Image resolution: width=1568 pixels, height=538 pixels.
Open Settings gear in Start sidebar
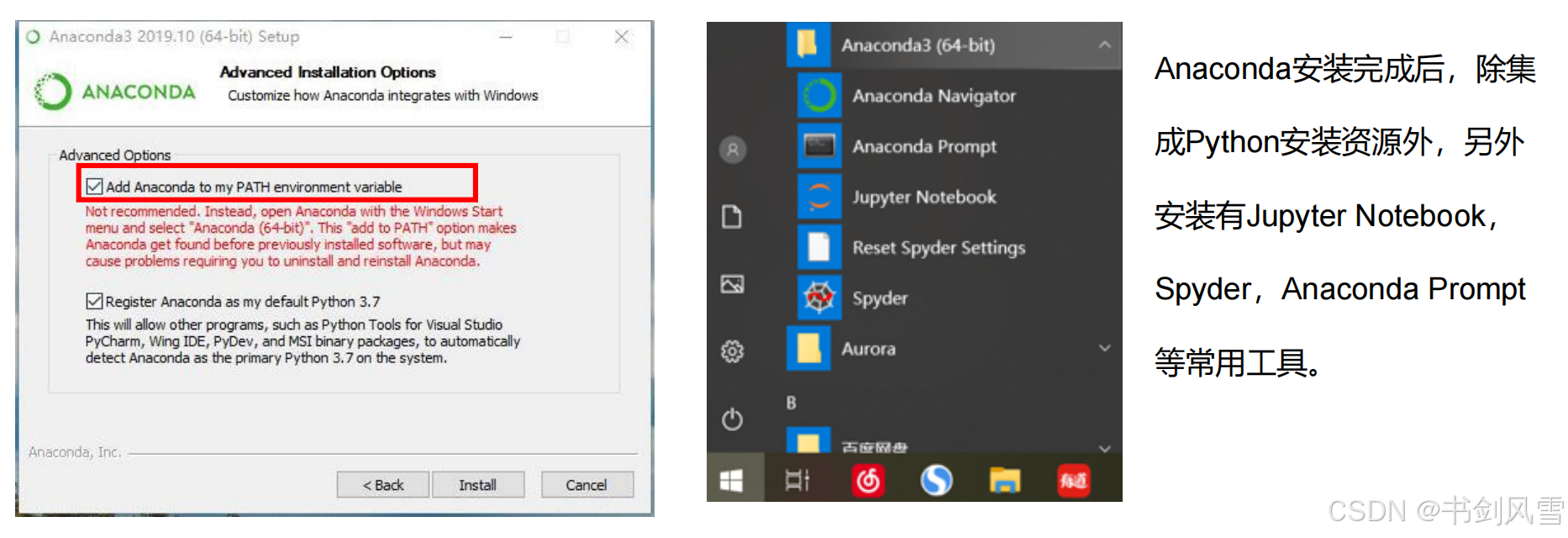(x=733, y=351)
